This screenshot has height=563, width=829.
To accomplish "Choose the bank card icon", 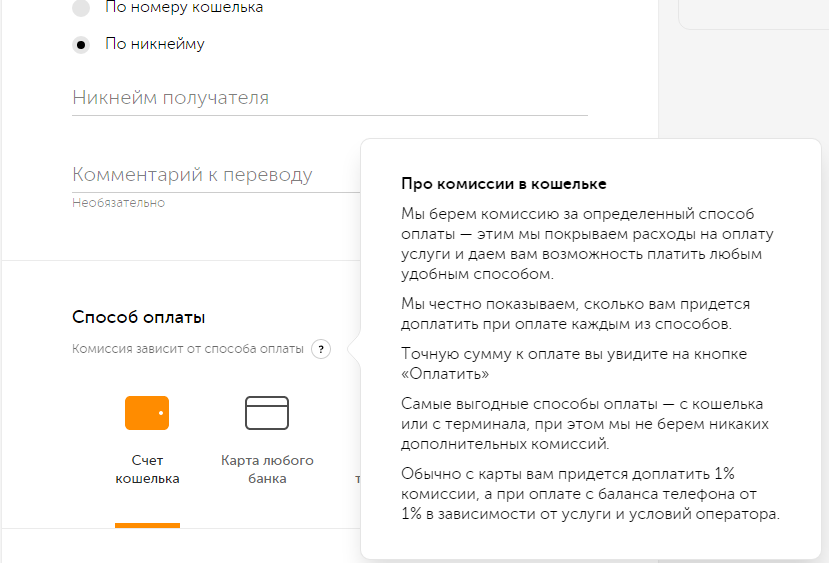I will [x=267, y=412].
